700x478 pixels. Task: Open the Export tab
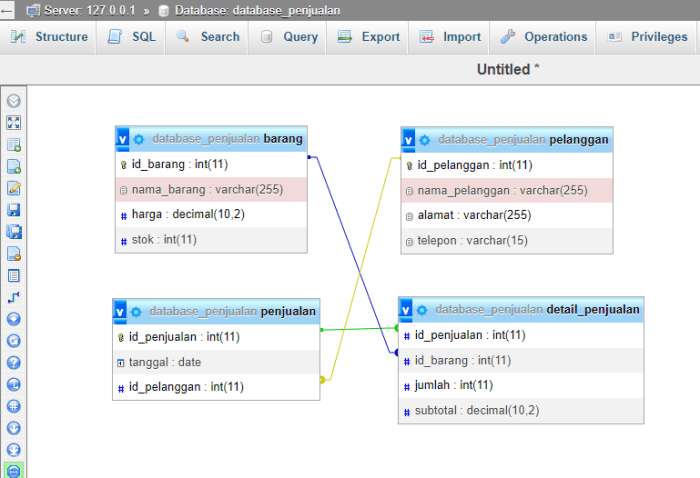click(x=368, y=37)
